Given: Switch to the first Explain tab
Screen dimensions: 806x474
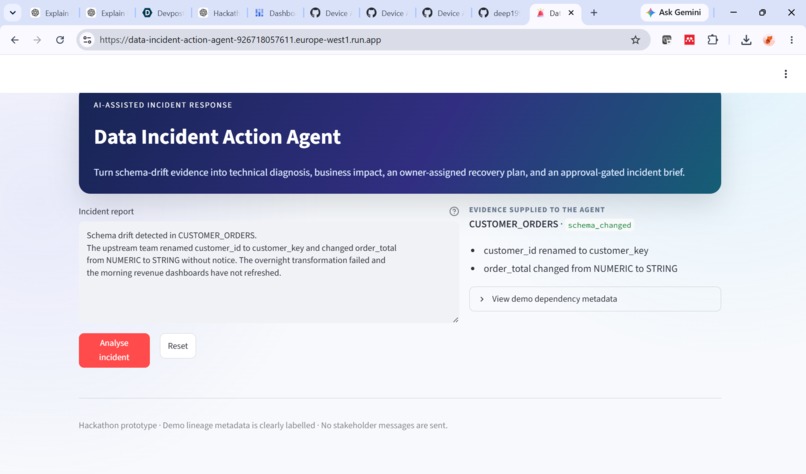Looking at the screenshot, I should [x=50, y=13].
